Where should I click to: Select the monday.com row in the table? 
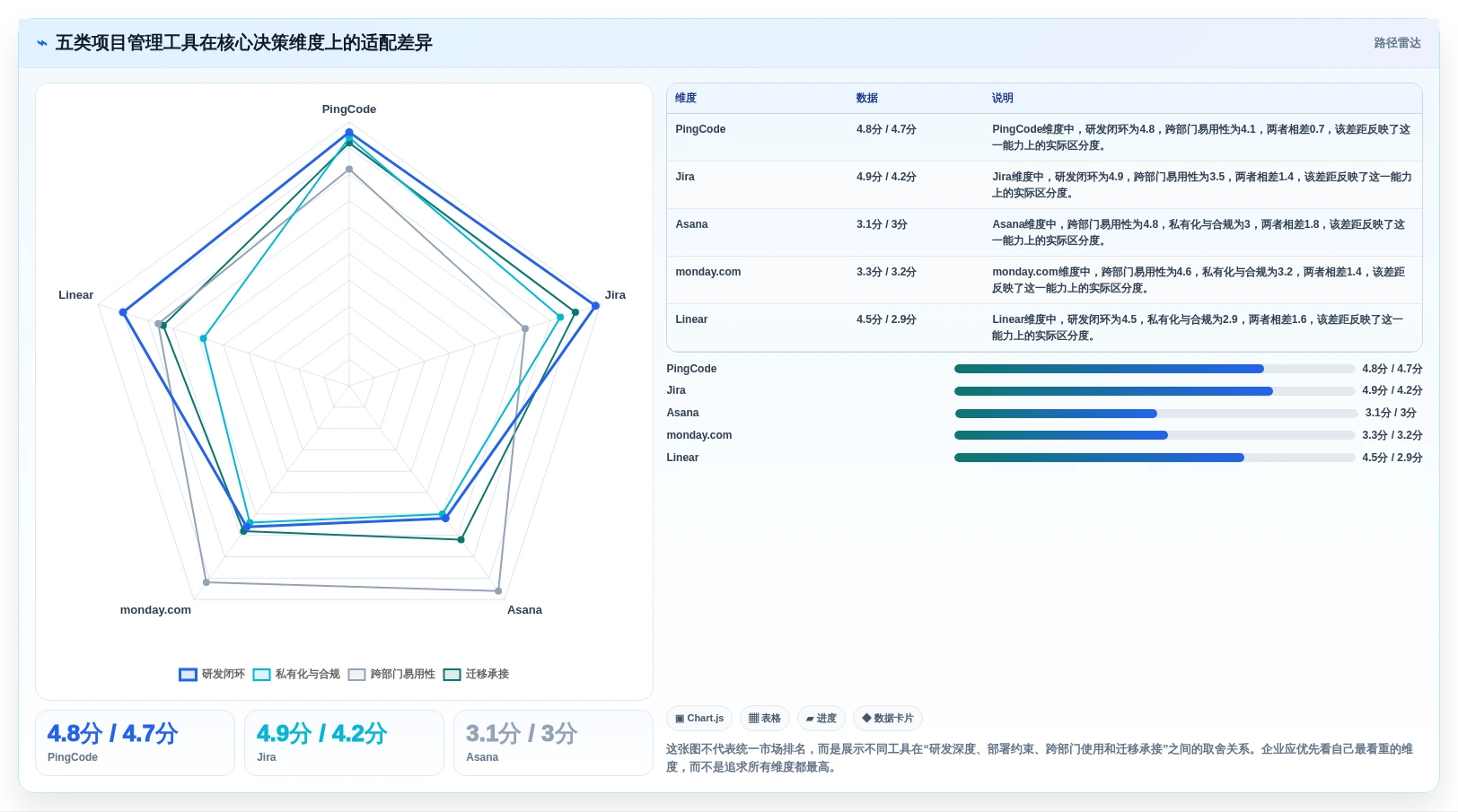[1044, 280]
